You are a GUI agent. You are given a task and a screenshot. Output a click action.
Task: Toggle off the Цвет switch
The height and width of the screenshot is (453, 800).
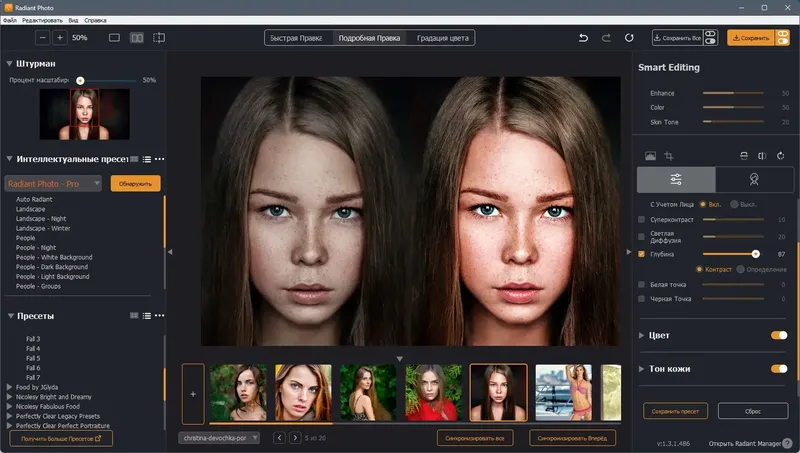(779, 335)
